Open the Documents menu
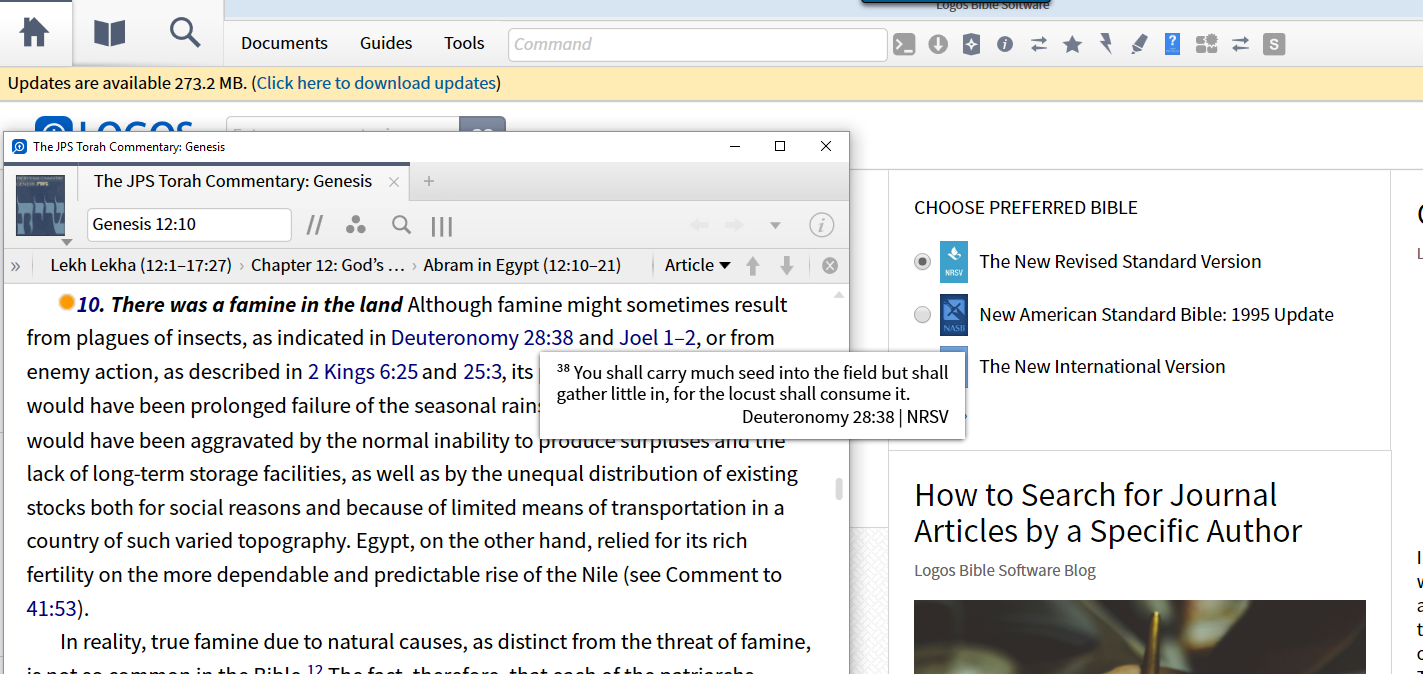The width and height of the screenshot is (1423, 674). coord(284,43)
